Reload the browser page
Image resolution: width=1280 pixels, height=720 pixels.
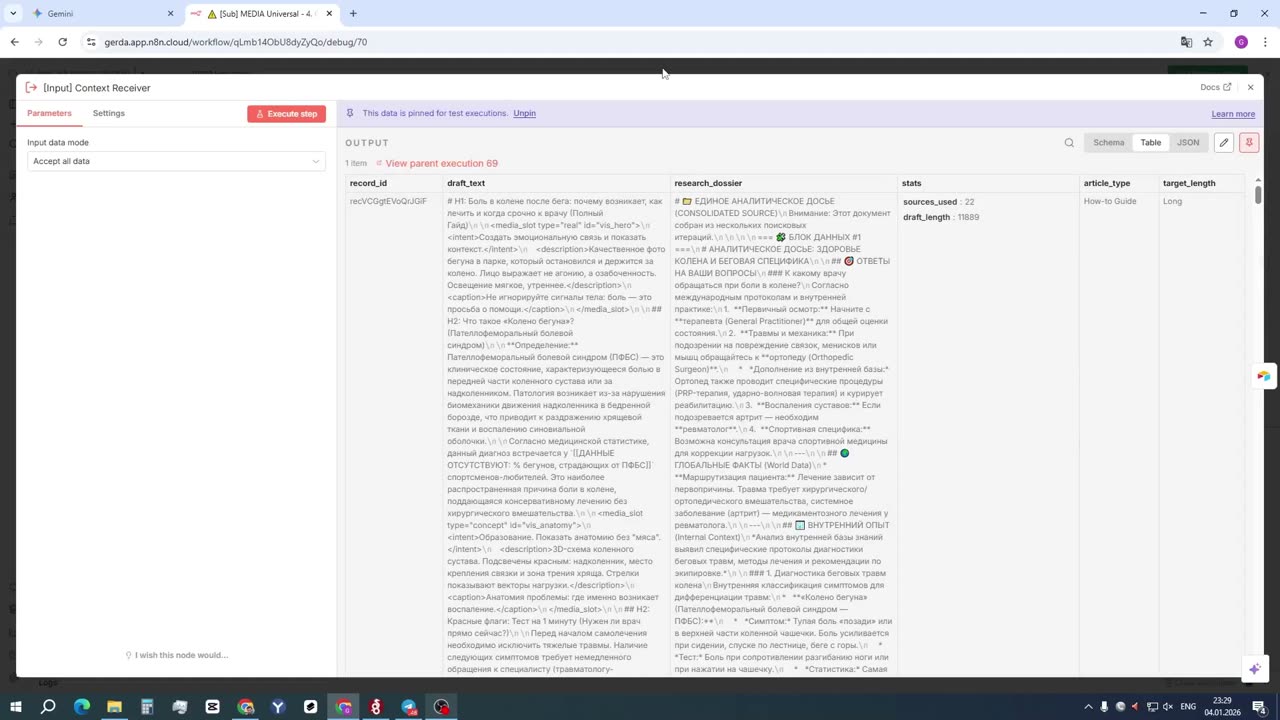[x=62, y=42]
